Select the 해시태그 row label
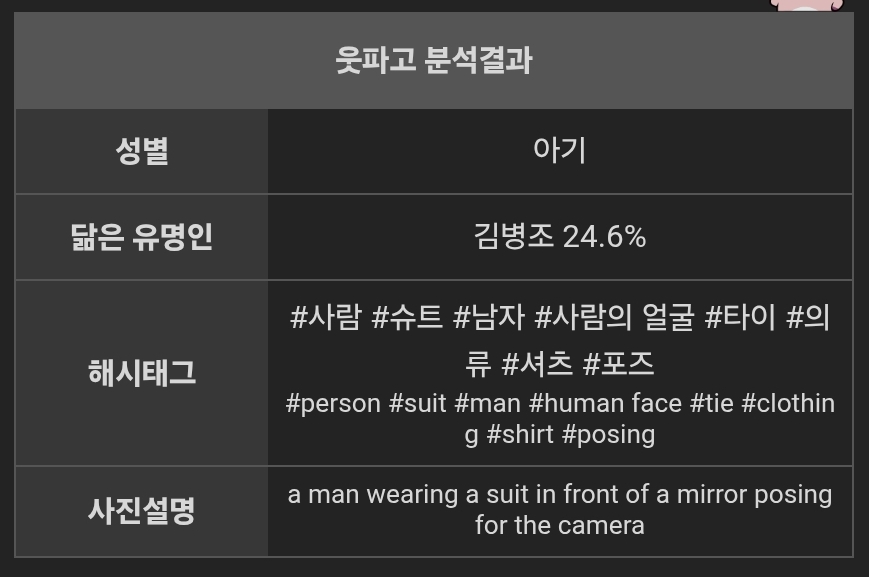The width and height of the screenshot is (869, 577). tap(142, 373)
